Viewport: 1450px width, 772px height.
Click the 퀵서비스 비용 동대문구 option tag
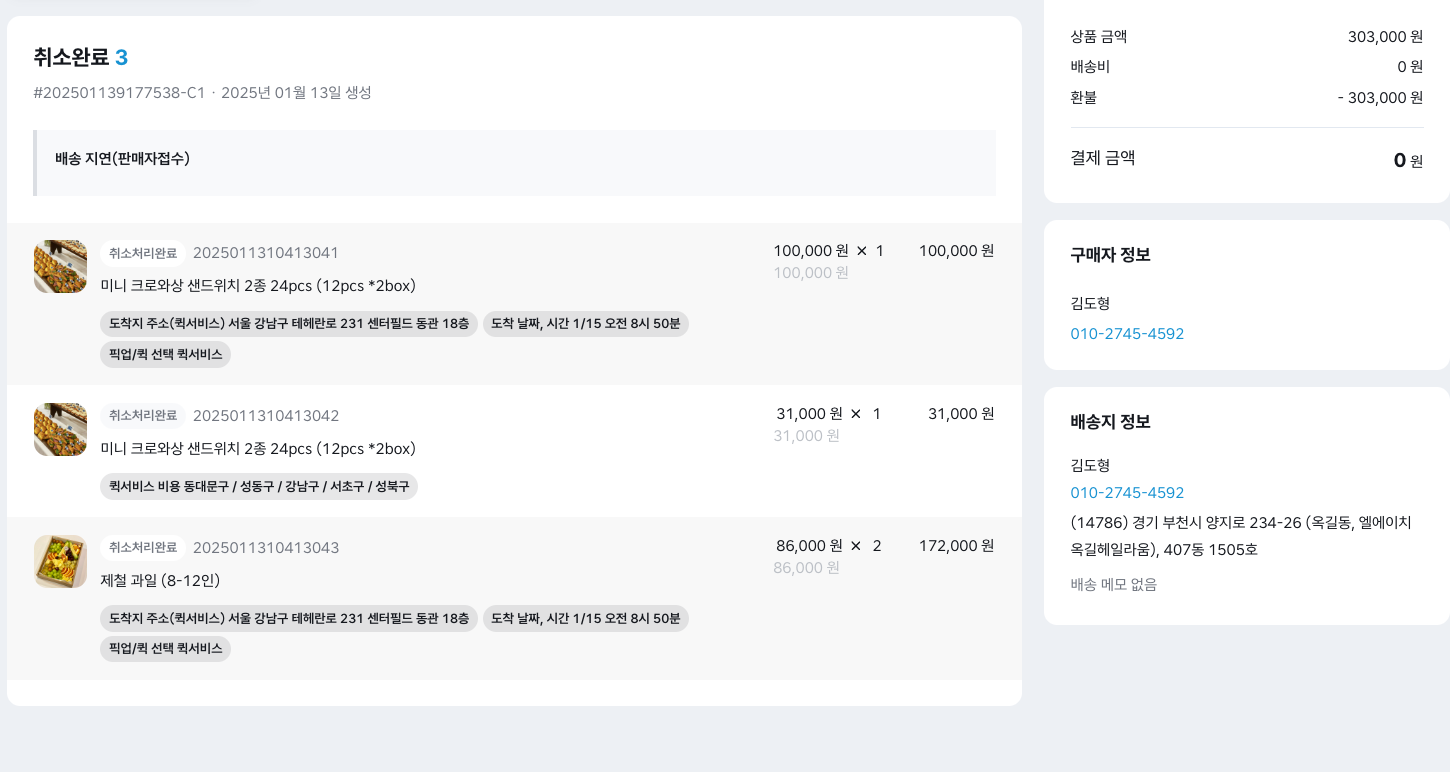click(x=259, y=487)
